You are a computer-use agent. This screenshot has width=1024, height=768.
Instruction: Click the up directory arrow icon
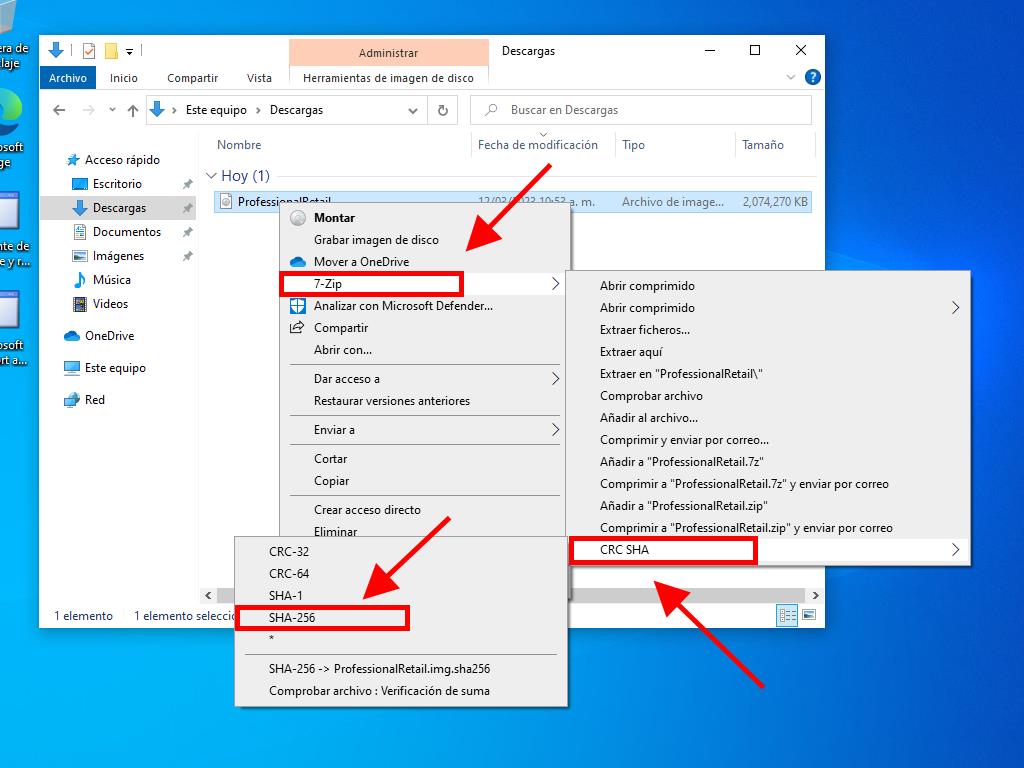point(132,110)
